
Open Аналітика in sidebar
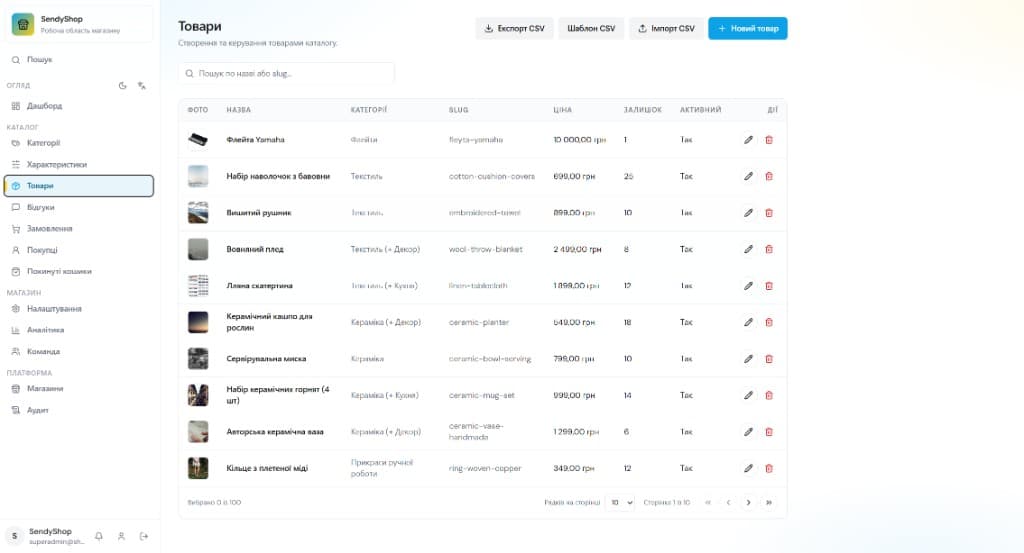point(78,330)
